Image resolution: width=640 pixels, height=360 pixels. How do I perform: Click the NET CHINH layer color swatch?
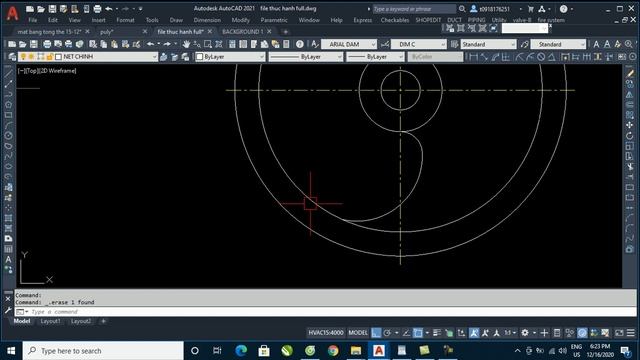58,57
